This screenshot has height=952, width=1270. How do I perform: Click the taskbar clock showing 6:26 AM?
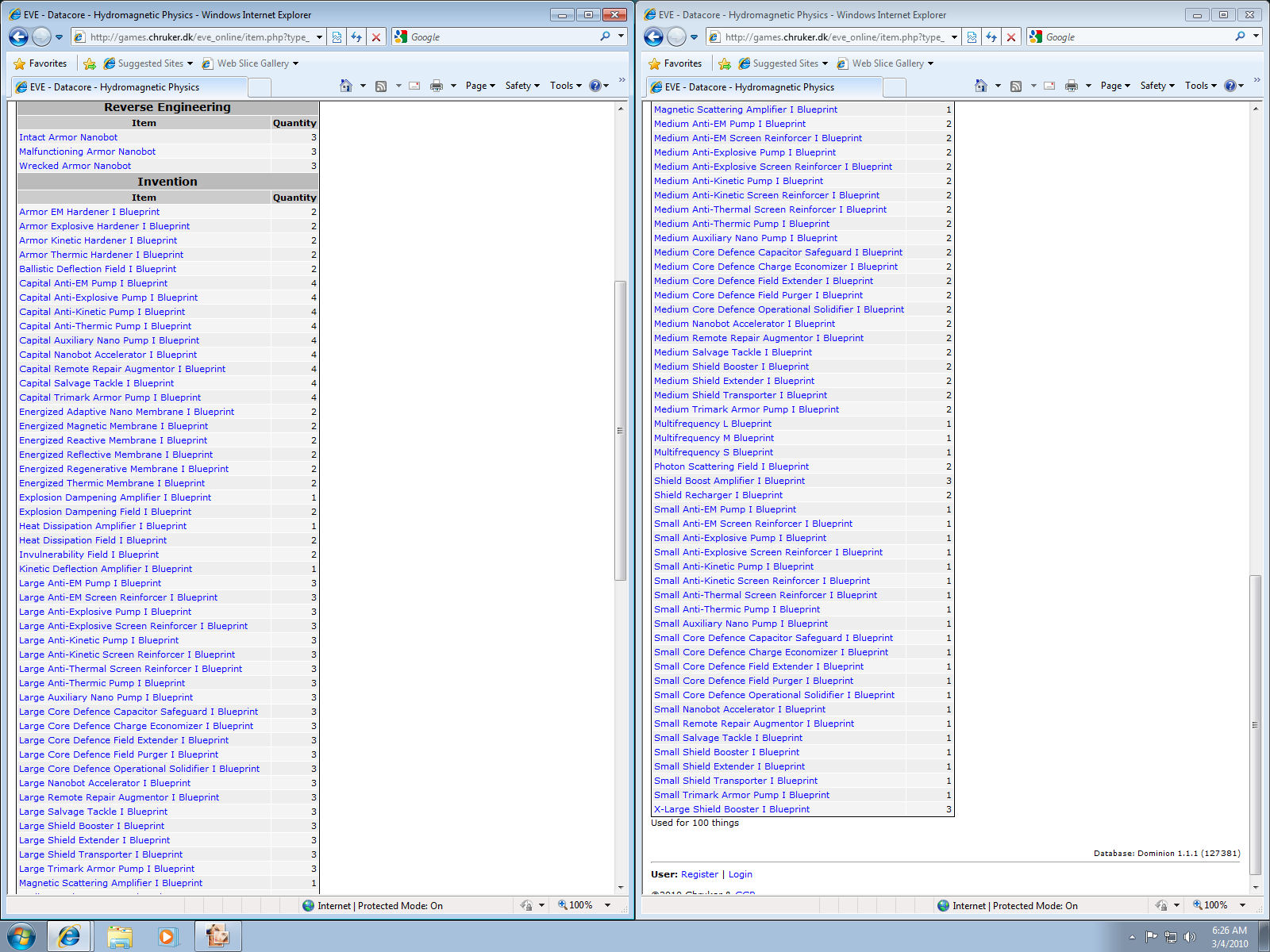point(1230,937)
